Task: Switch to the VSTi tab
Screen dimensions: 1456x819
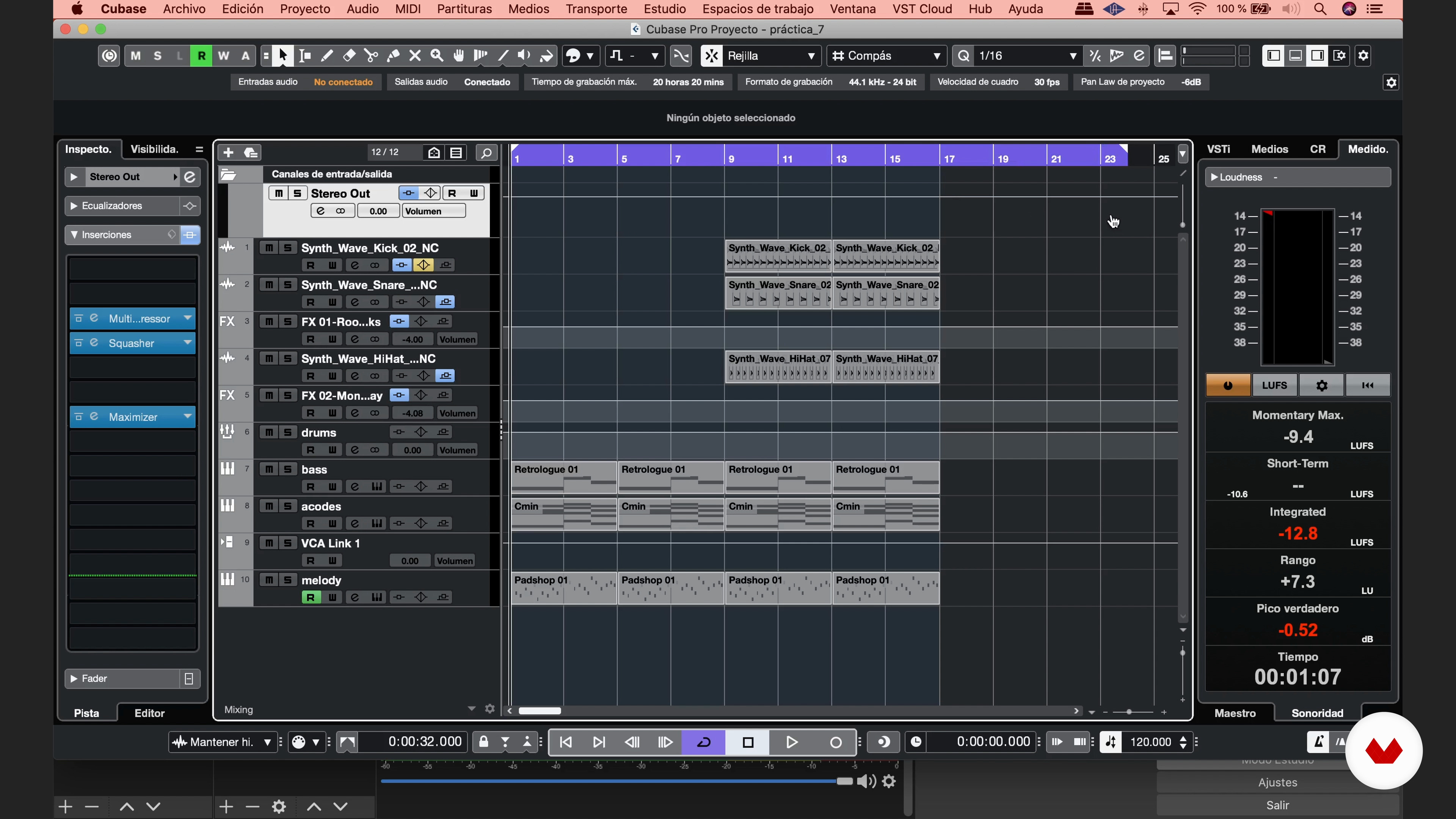Action: (1218, 149)
